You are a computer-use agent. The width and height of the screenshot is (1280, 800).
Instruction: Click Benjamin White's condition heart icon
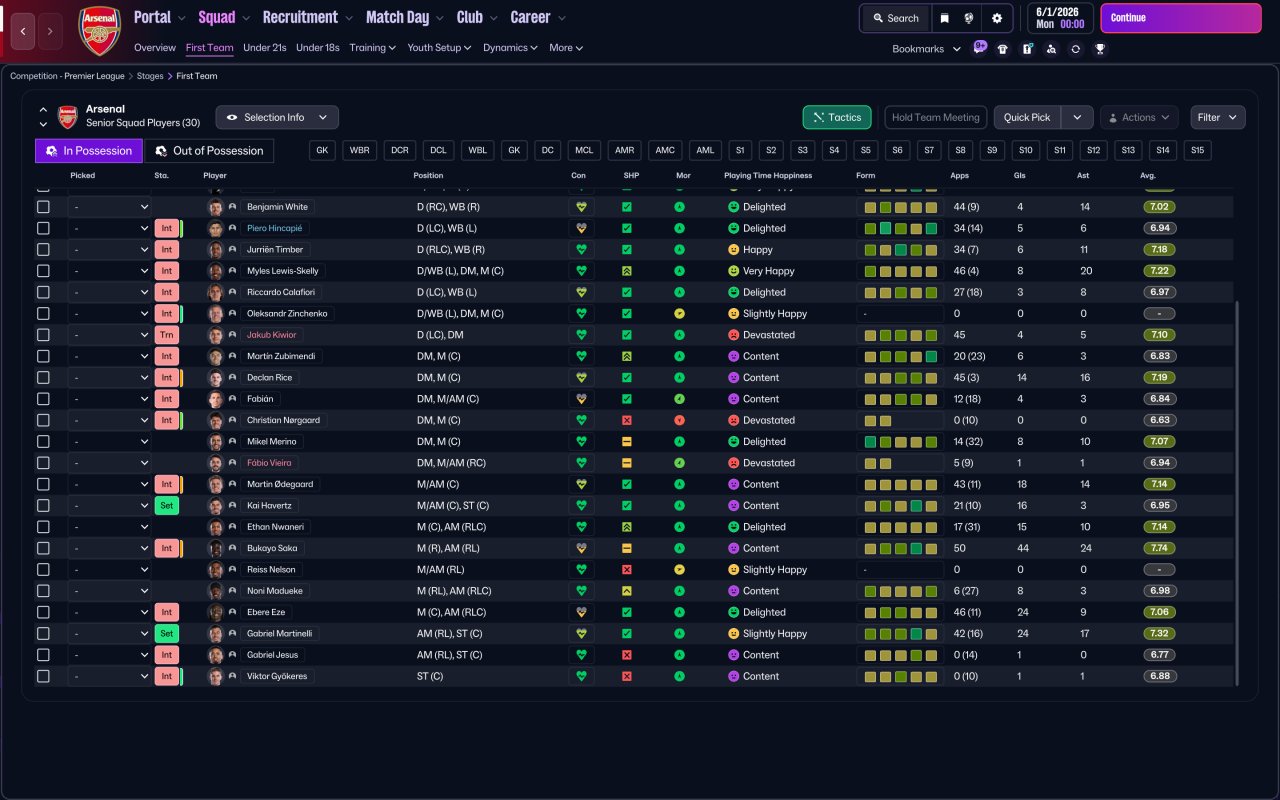[x=580, y=207]
